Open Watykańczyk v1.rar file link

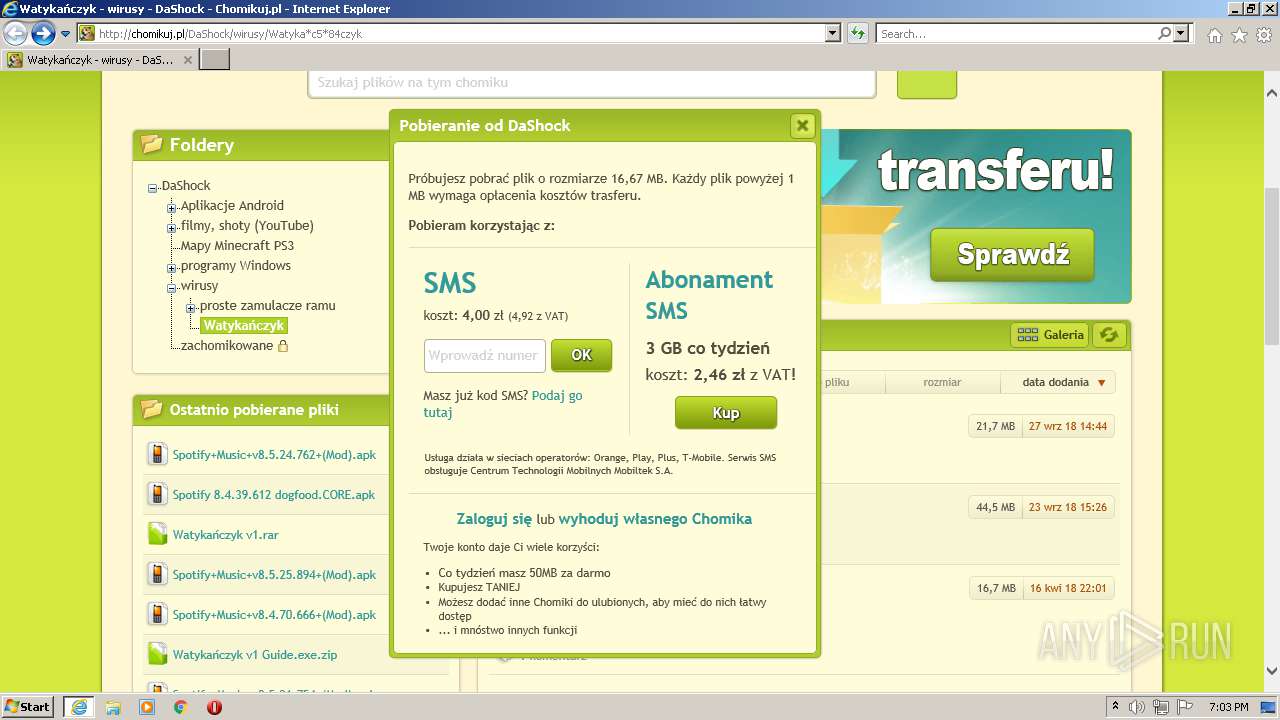225,534
